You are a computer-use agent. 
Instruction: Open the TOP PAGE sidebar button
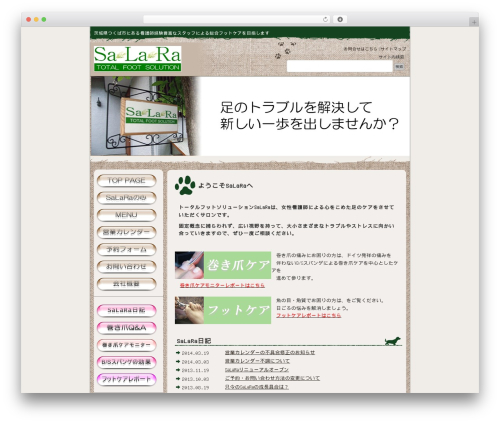(126, 181)
